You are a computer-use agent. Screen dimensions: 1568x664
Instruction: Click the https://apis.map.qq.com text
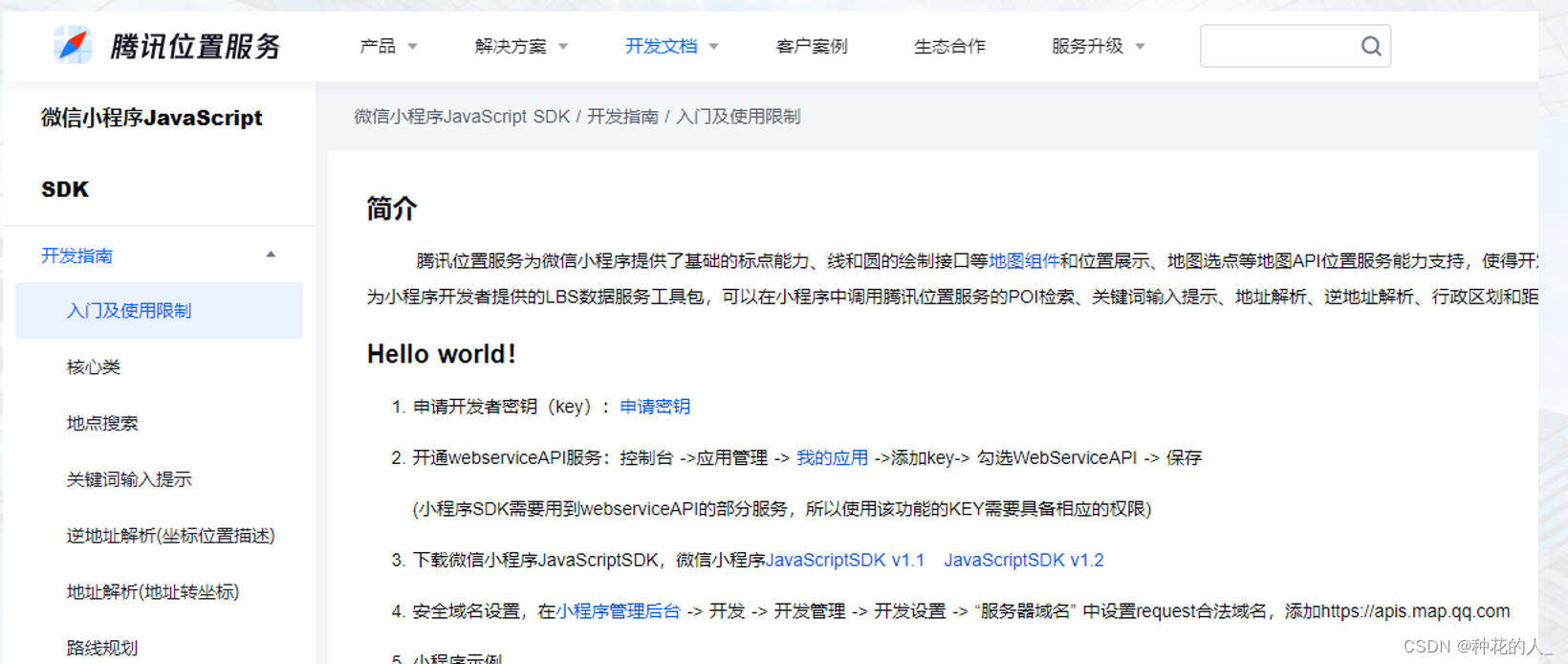[1416, 610]
